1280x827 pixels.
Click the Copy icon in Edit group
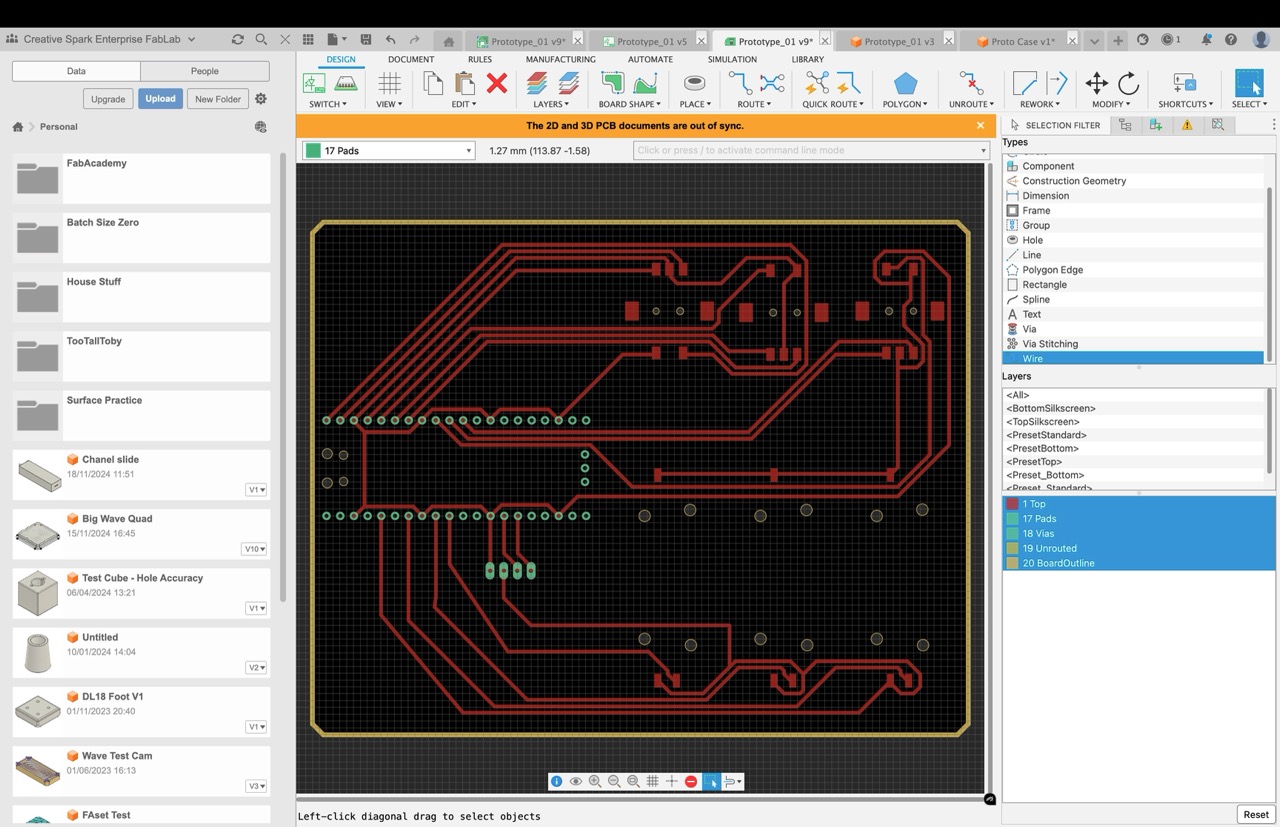tap(433, 83)
